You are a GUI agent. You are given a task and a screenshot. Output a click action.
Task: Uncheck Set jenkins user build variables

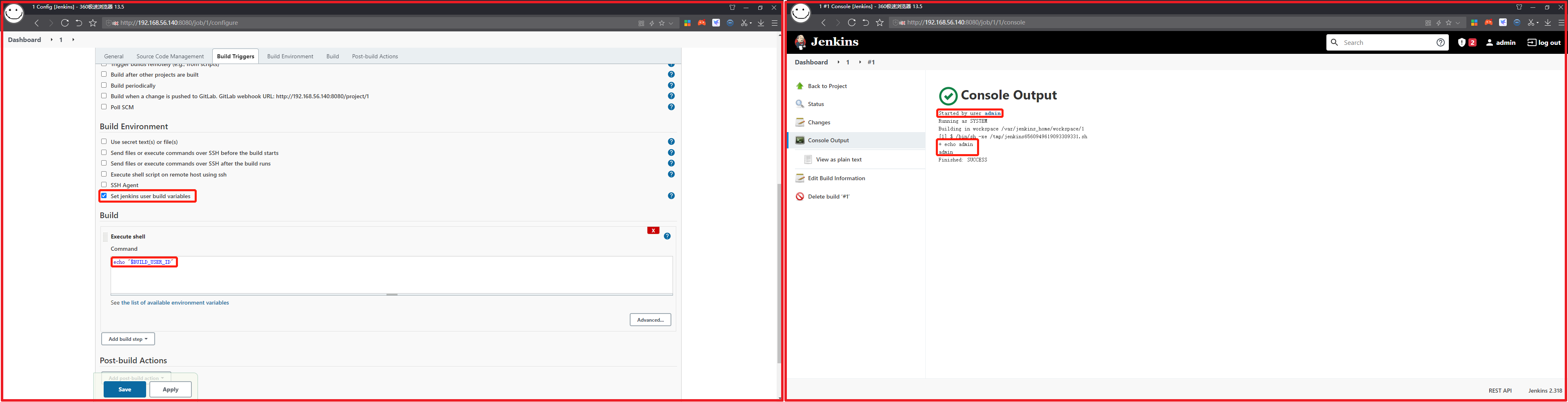pos(104,195)
